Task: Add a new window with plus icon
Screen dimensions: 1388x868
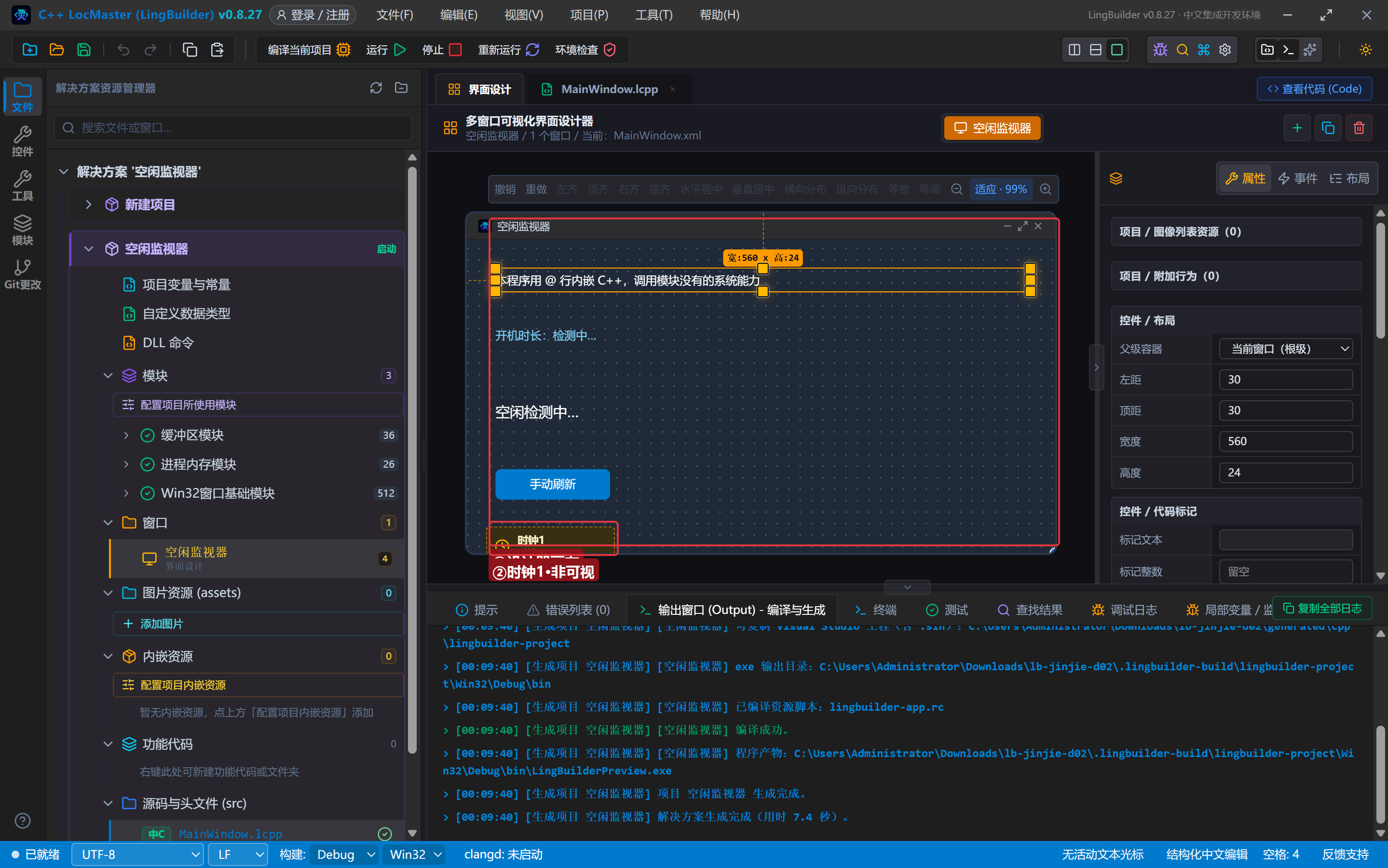Action: [x=1297, y=128]
